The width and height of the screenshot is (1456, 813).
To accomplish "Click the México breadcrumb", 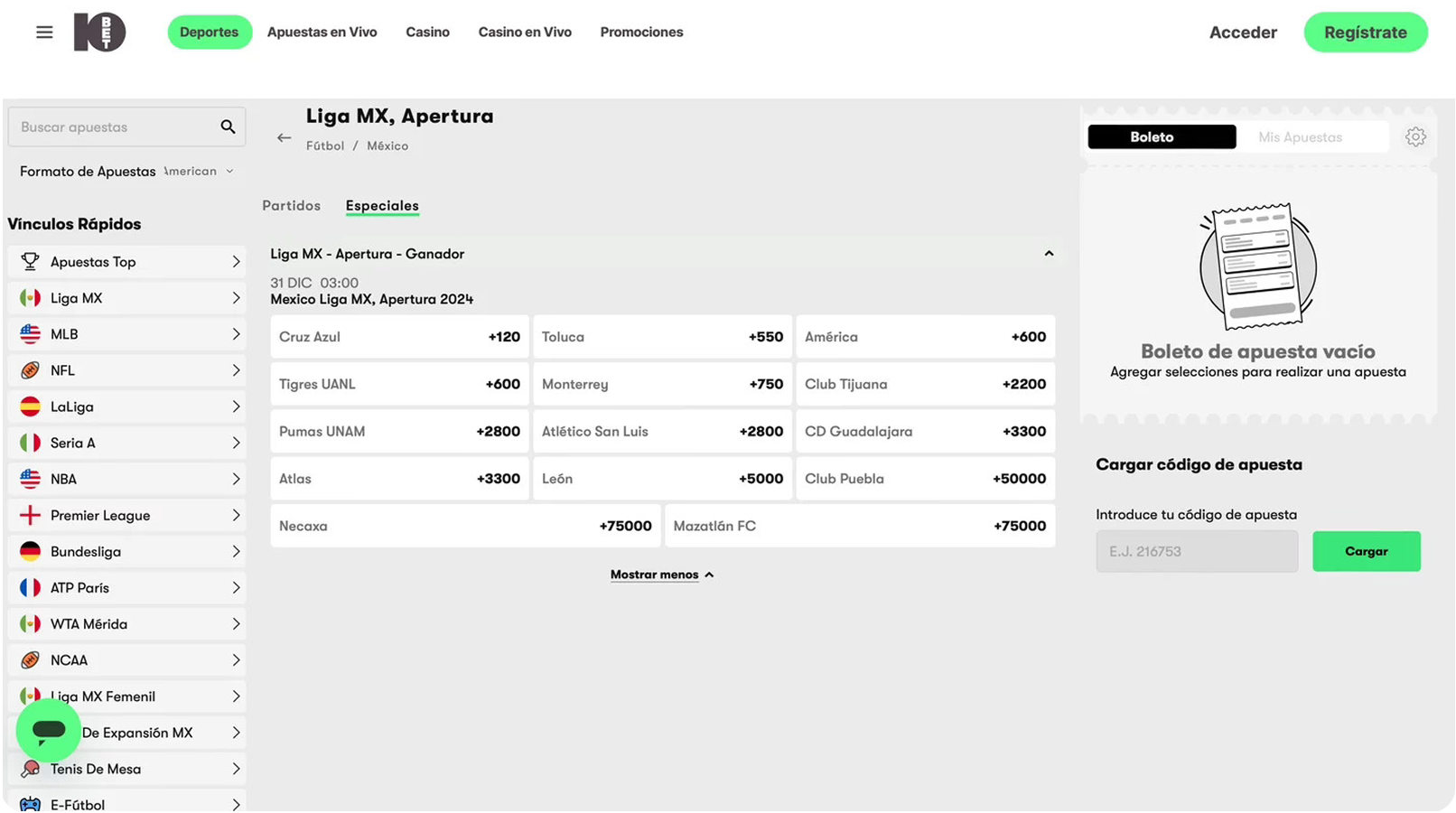I will click(387, 145).
